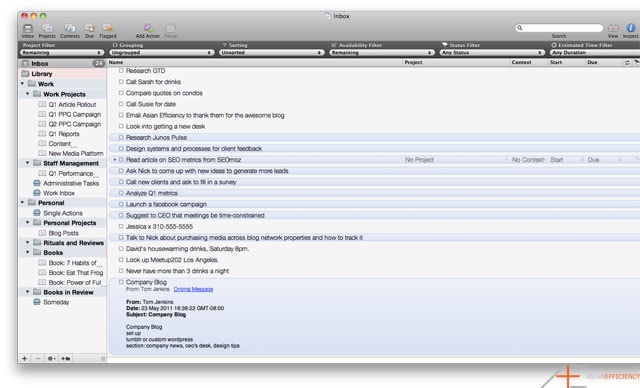The height and width of the screenshot is (388, 640).
Task: Check off Research Junos Pulse
Action: point(121,137)
